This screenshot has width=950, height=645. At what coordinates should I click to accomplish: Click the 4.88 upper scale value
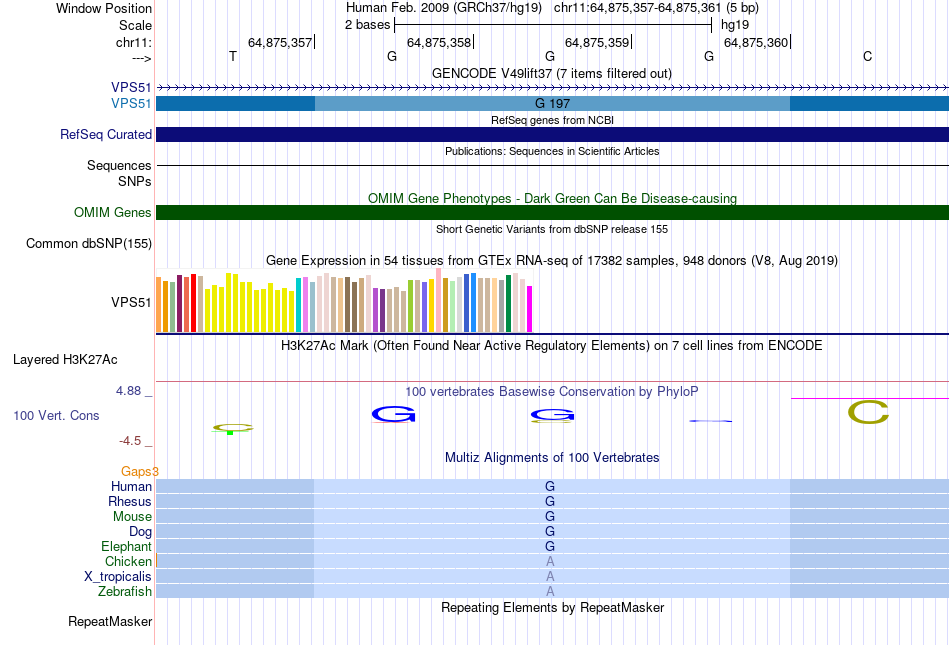point(128,391)
